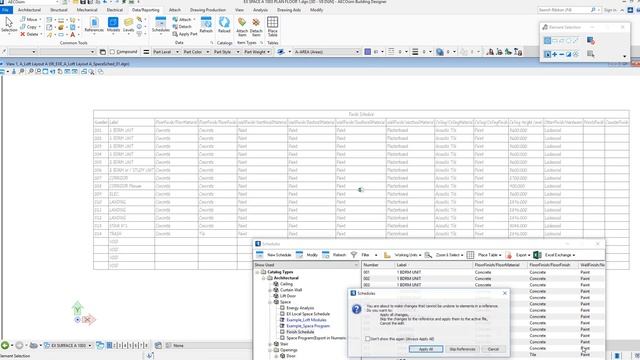Click Modify in Schedules window toolbar
The image size is (640, 360).
(307, 255)
